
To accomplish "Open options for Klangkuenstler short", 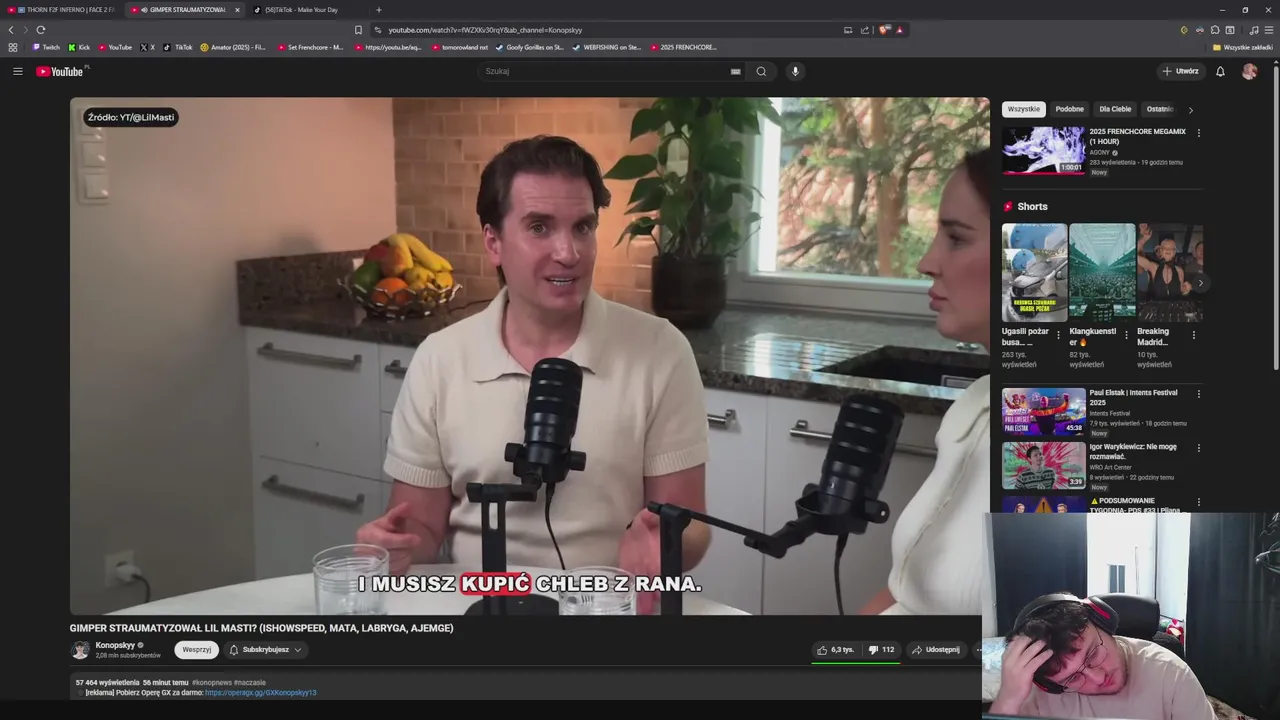I will [1126, 335].
